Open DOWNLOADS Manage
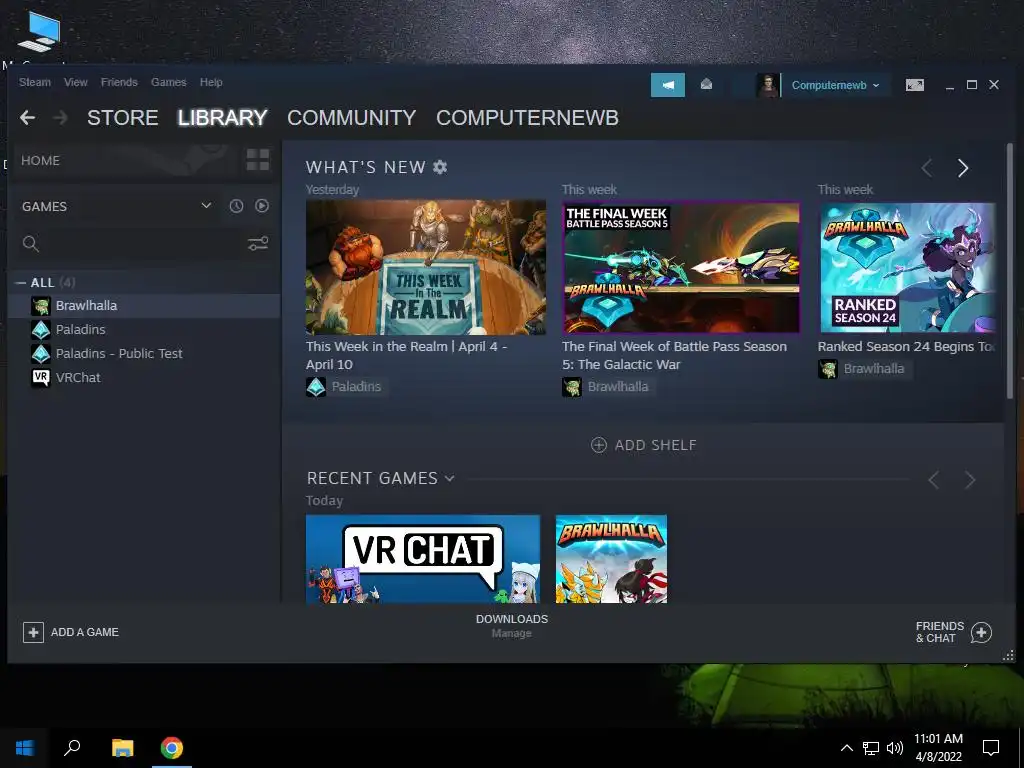 click(x=512, y=626)
